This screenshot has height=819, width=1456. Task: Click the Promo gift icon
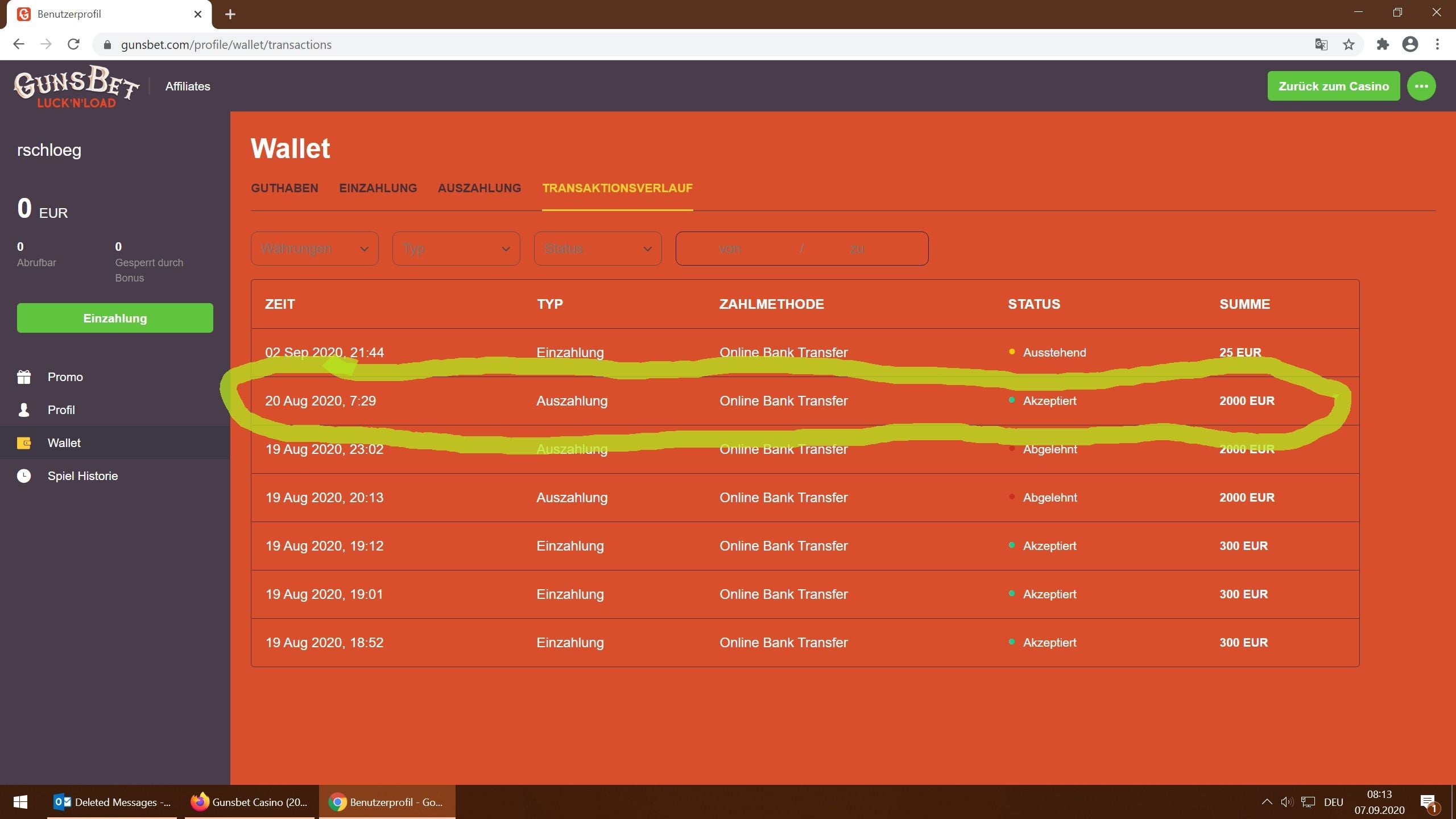(x=24, y=377)
